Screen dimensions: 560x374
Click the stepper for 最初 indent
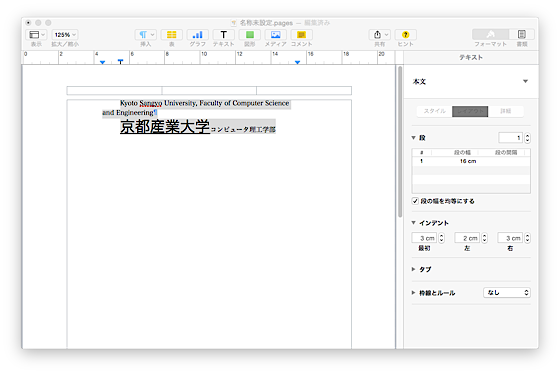click(x=441, y=238)
